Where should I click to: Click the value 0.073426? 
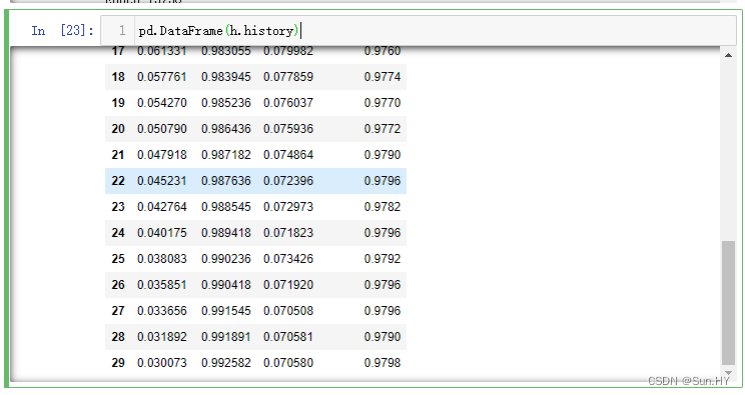288,259
